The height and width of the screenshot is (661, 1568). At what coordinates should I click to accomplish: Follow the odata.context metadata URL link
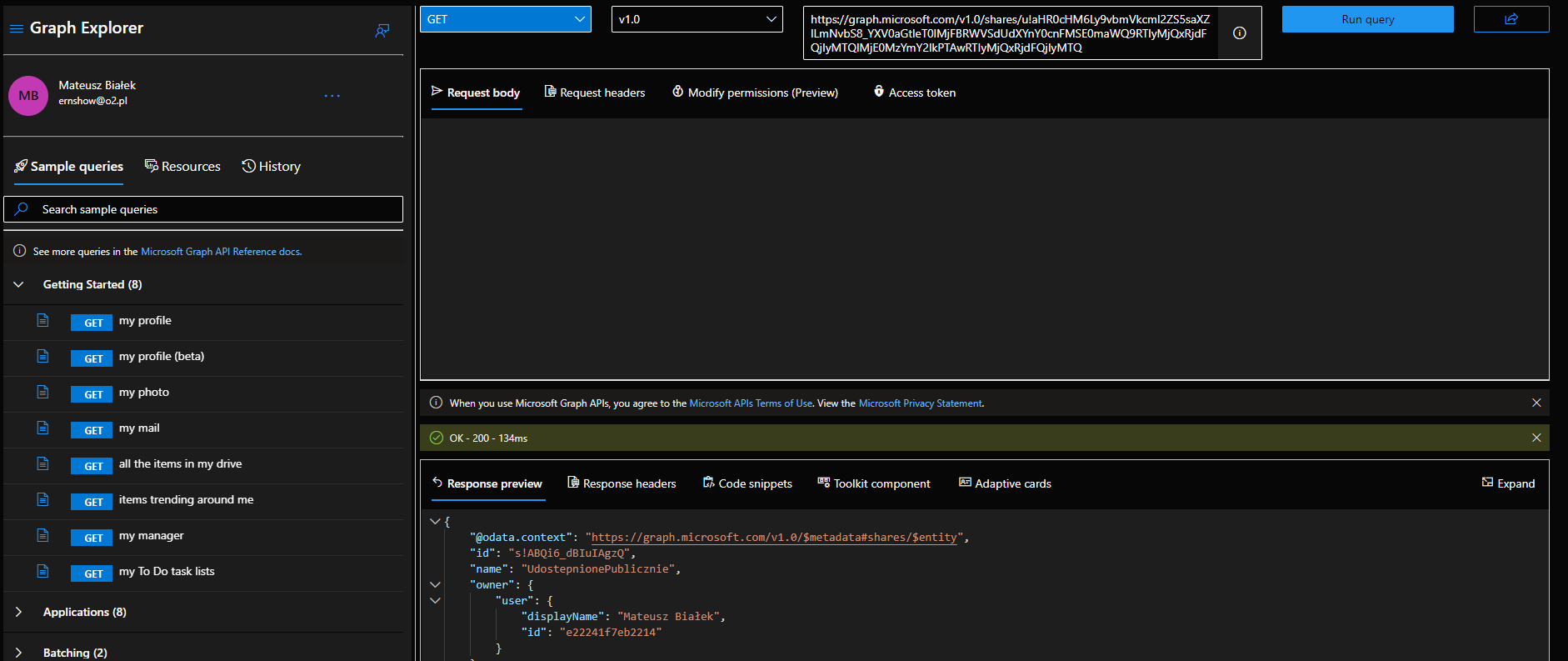coord(774,538)
